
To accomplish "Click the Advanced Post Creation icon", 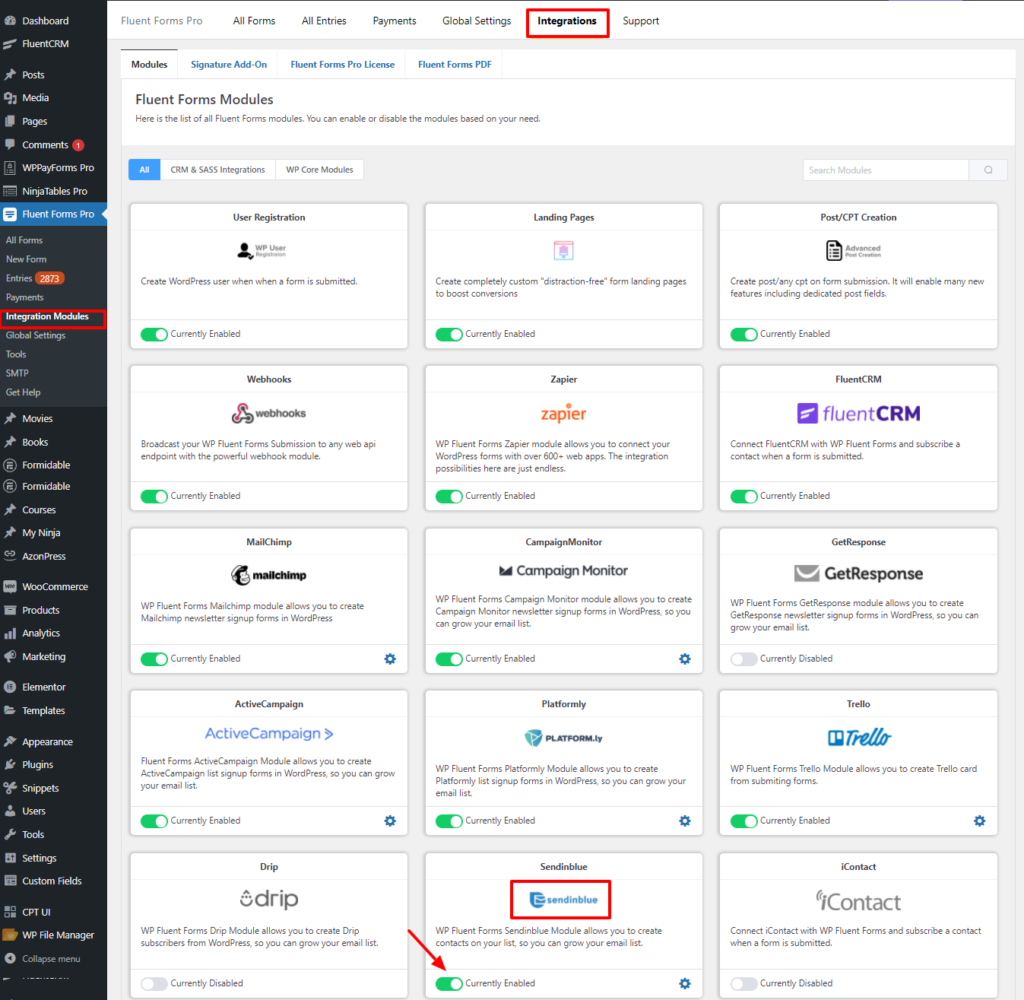I will pos(853,250).
